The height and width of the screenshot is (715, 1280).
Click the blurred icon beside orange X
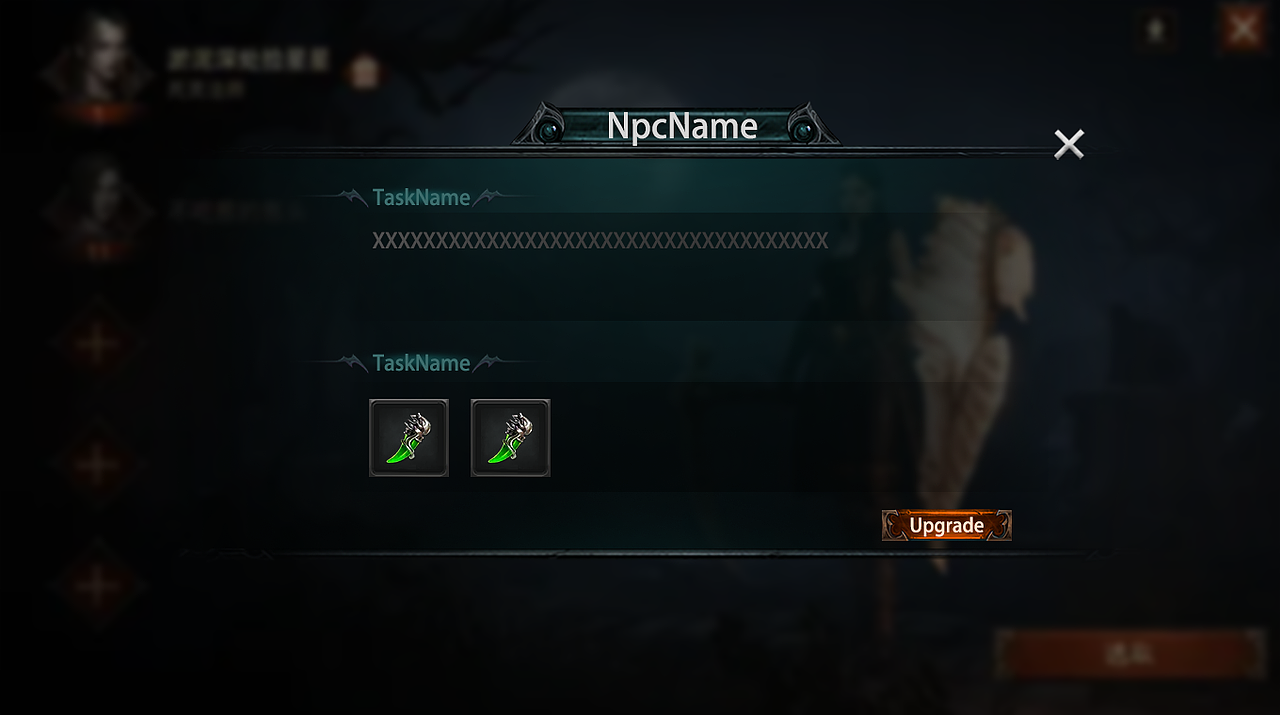click(1156, 30)
